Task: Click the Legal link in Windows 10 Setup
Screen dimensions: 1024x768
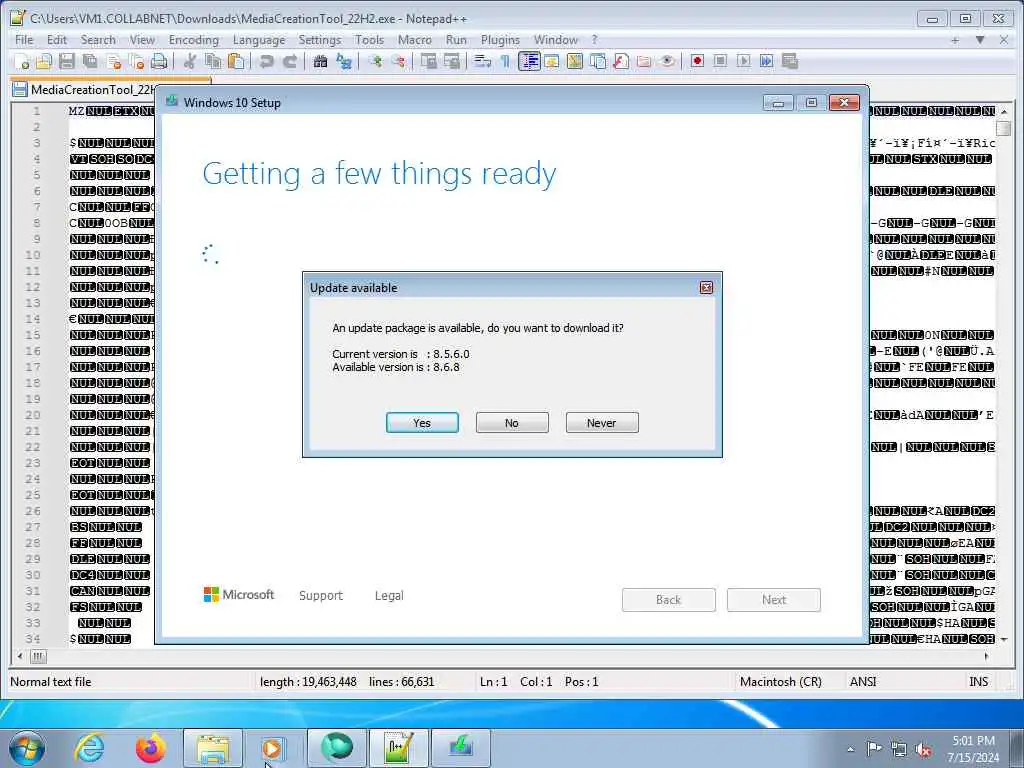Action: [x=389, y=596]
